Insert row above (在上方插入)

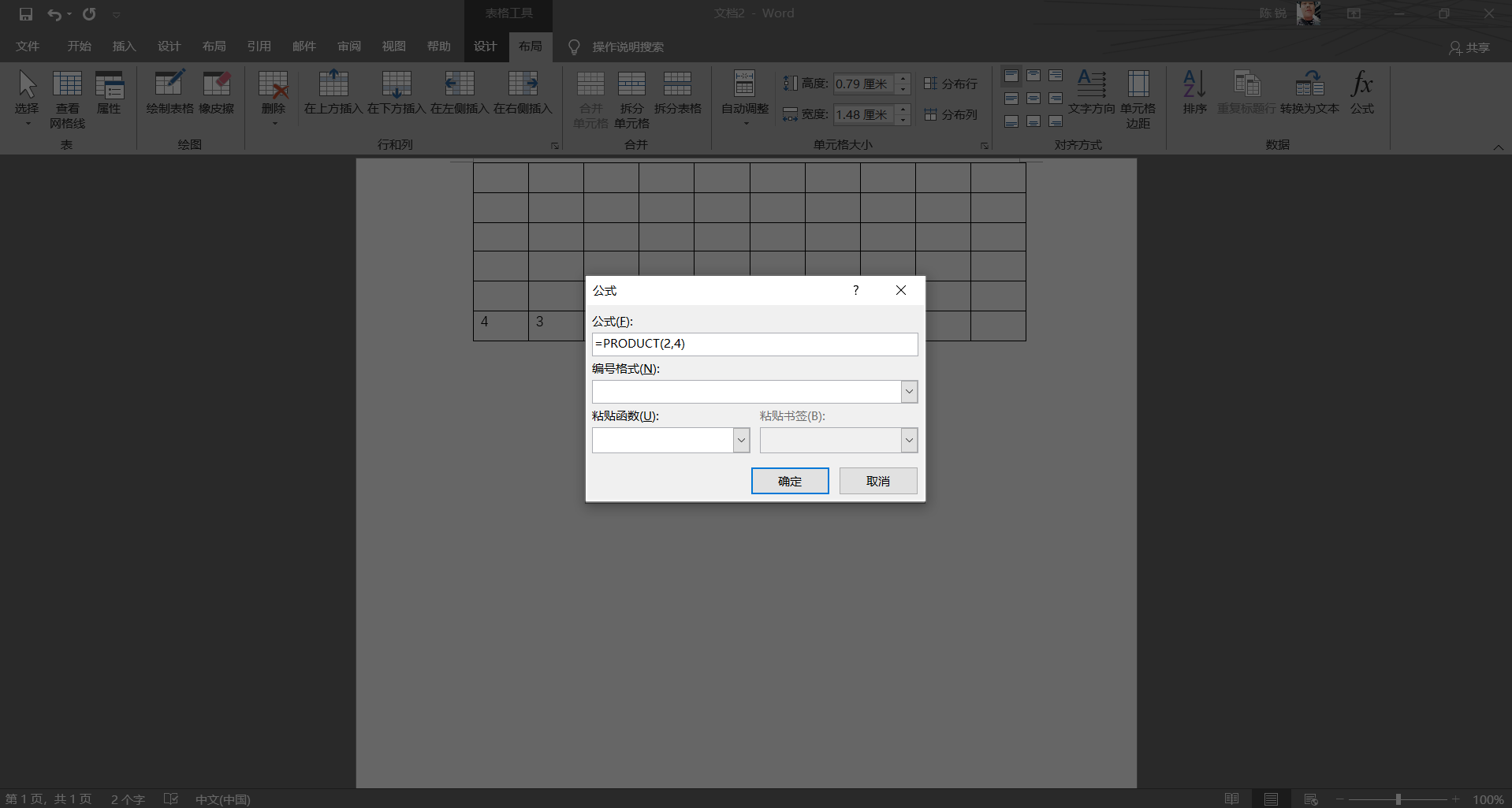[x=333, y=92]
